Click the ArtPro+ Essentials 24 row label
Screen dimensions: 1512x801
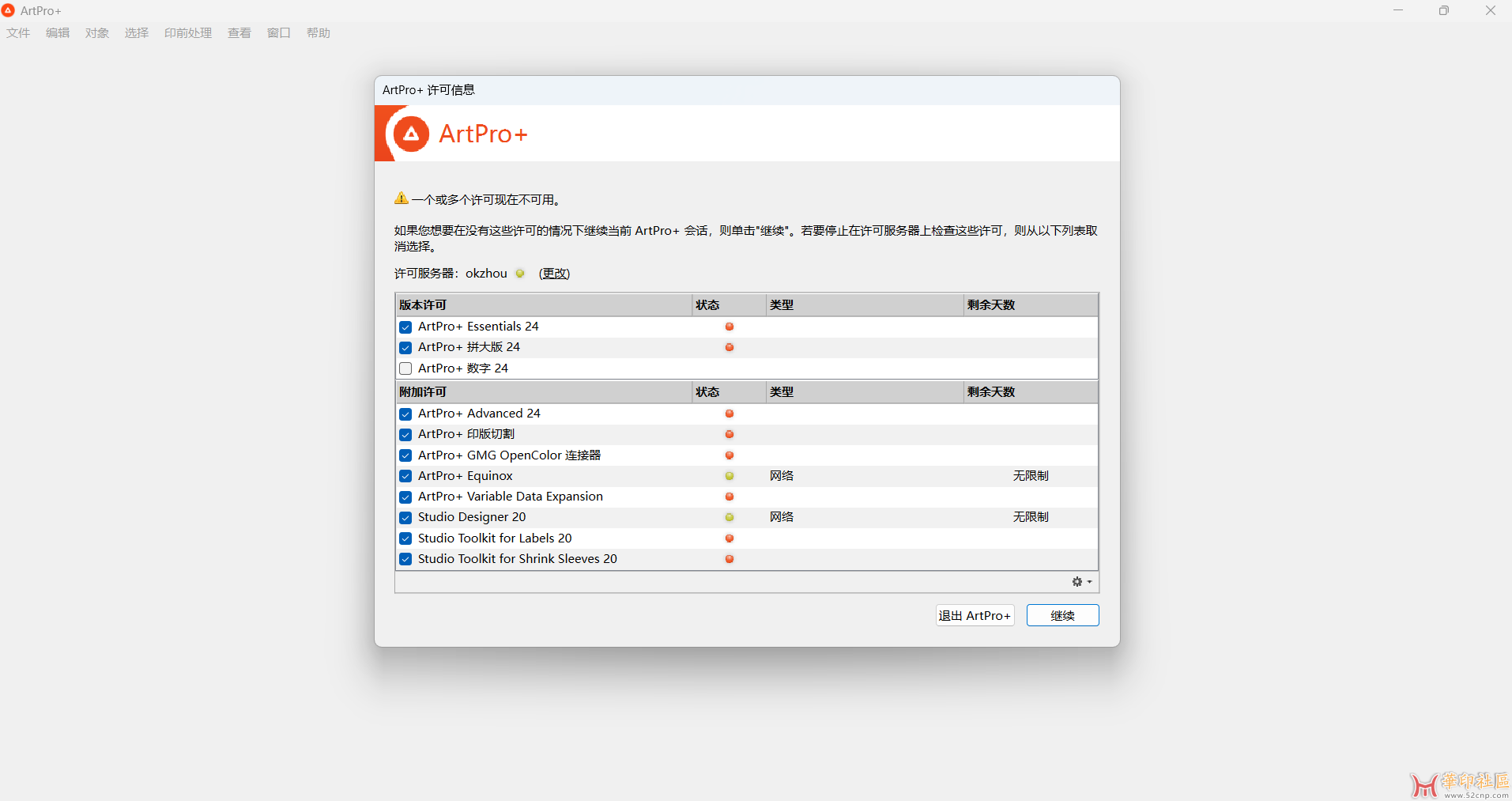coord(478,327)
